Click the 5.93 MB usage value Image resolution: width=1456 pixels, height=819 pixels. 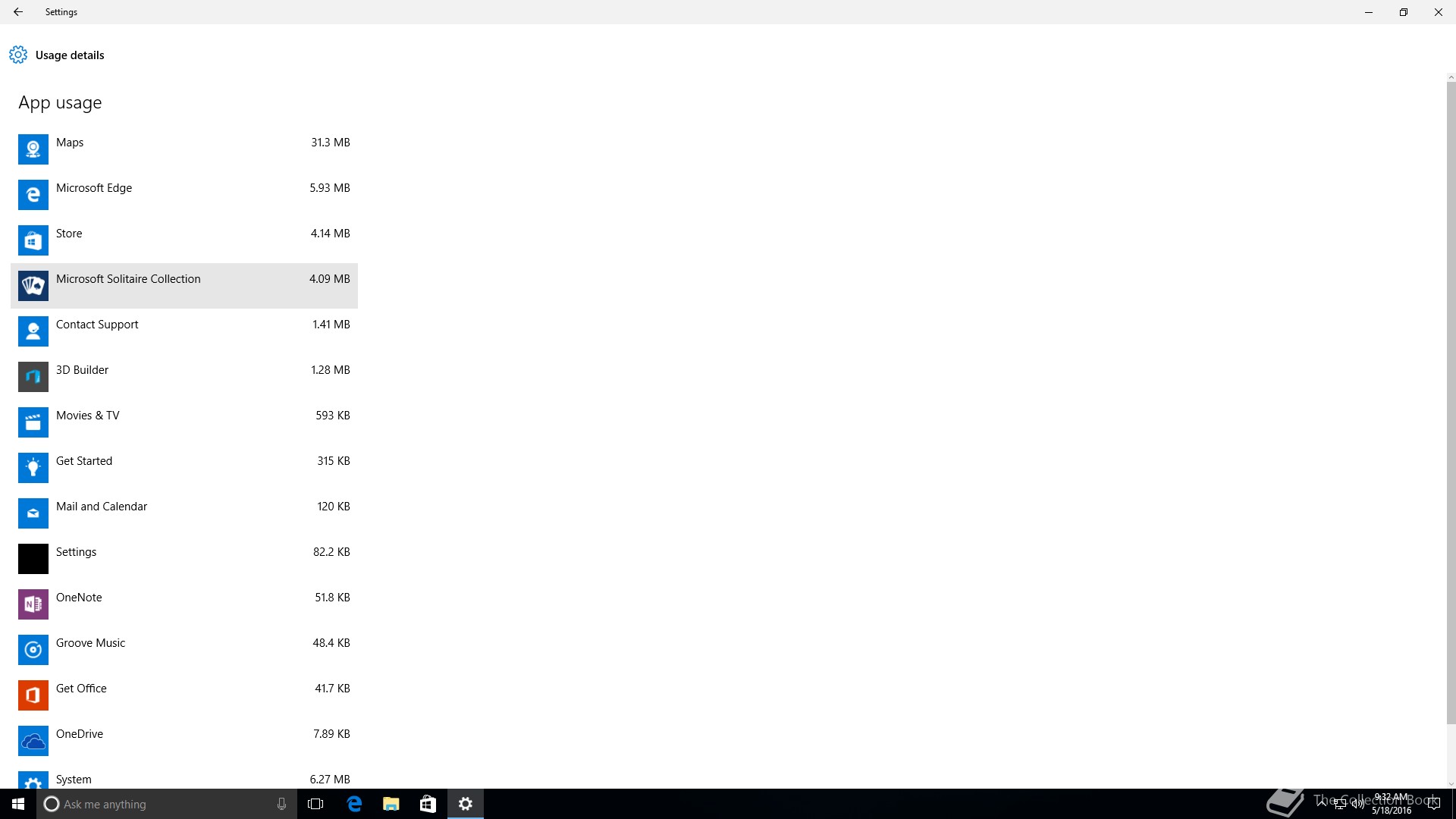[x=330, y=188]
